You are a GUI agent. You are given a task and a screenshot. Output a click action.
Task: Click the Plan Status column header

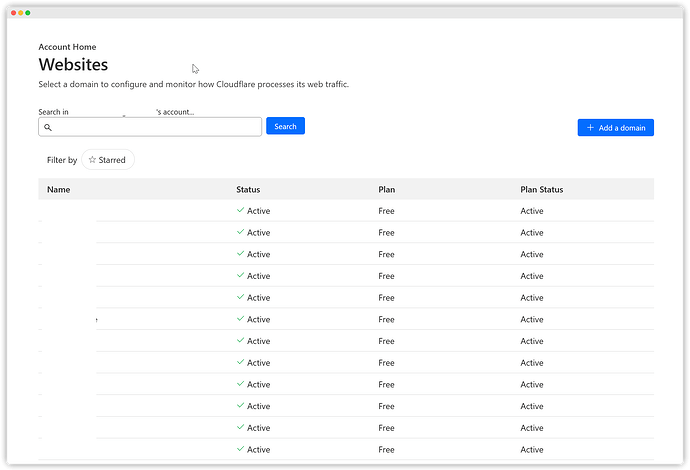pyautogui.click(x=542, y=190)
